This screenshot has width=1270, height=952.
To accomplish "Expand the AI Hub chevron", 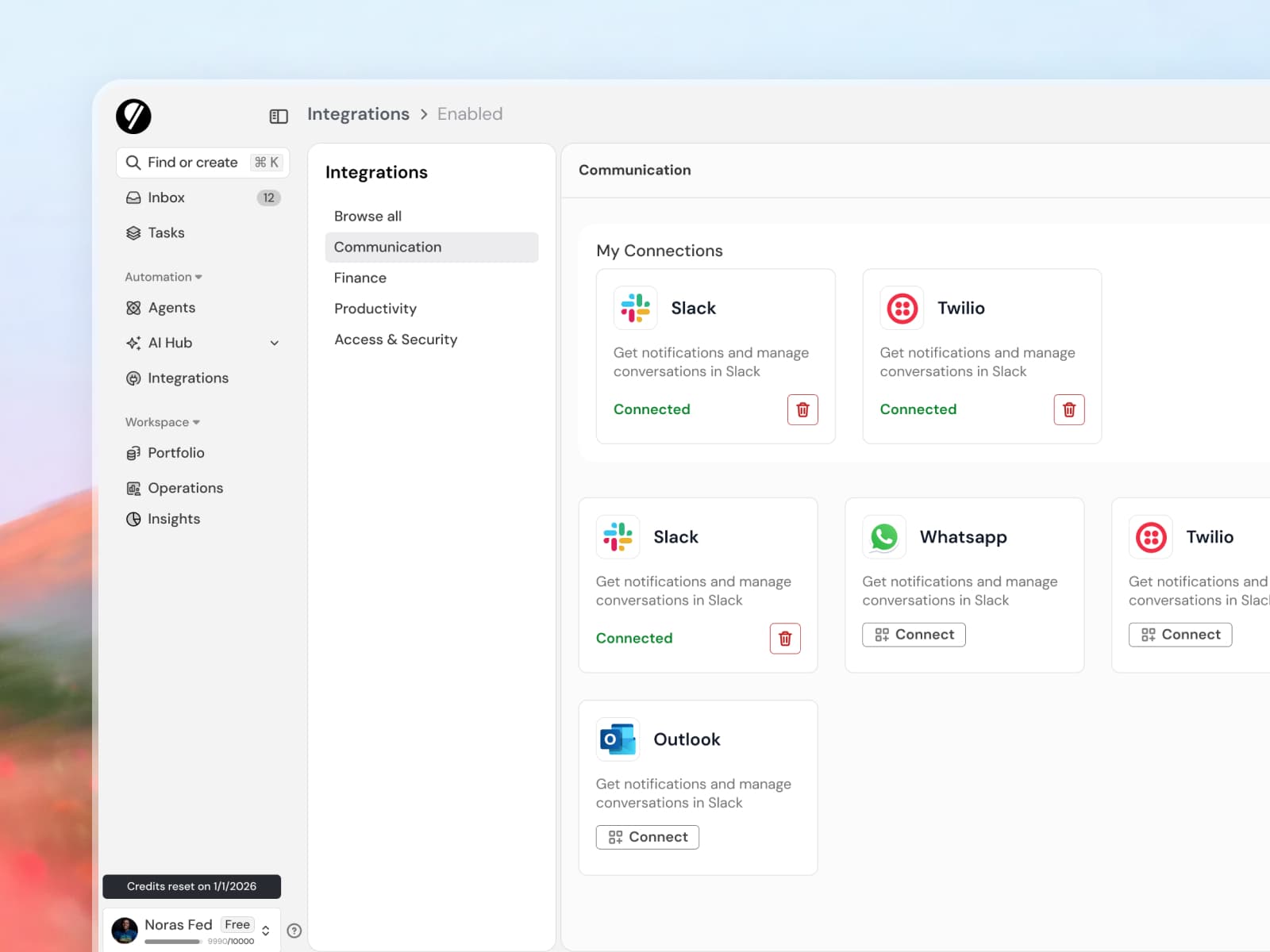I will pos(275,344).
